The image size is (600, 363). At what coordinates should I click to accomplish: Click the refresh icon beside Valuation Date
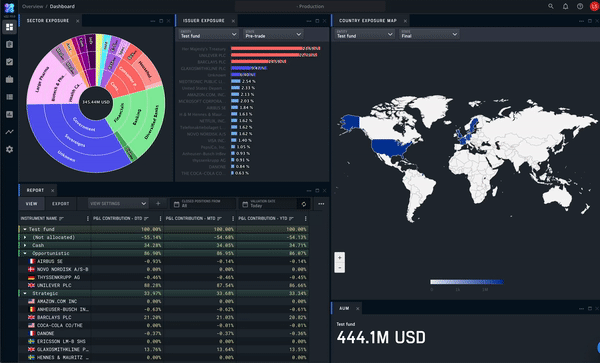[304, 204]
